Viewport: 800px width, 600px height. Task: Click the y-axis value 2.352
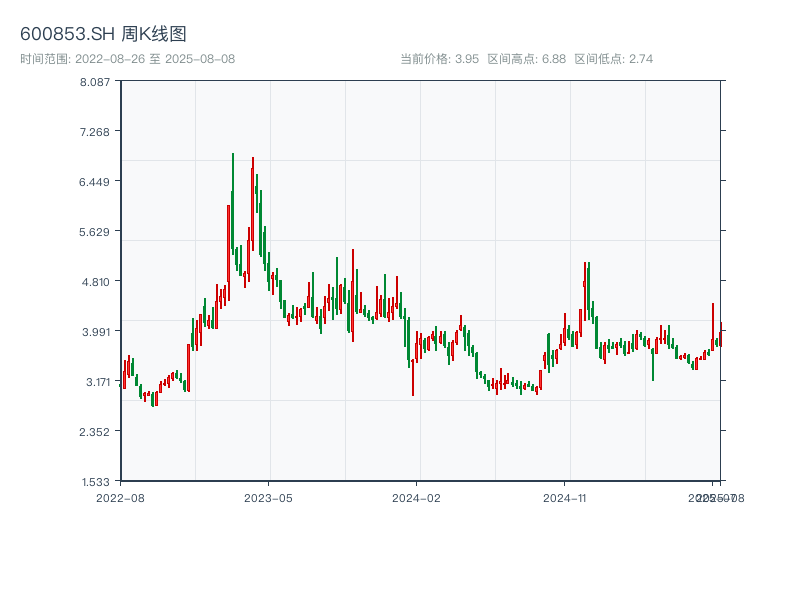94,432
